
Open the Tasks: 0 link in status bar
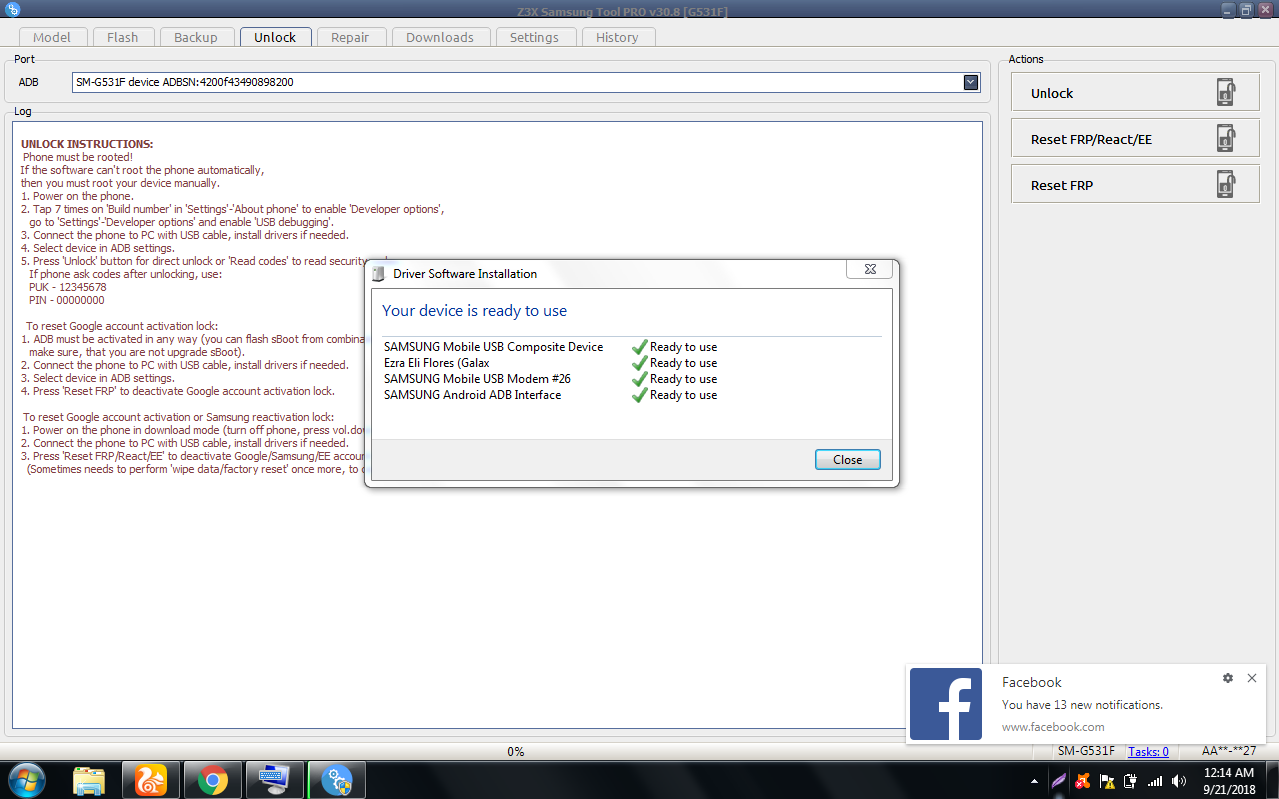(x=1148, y=752)
